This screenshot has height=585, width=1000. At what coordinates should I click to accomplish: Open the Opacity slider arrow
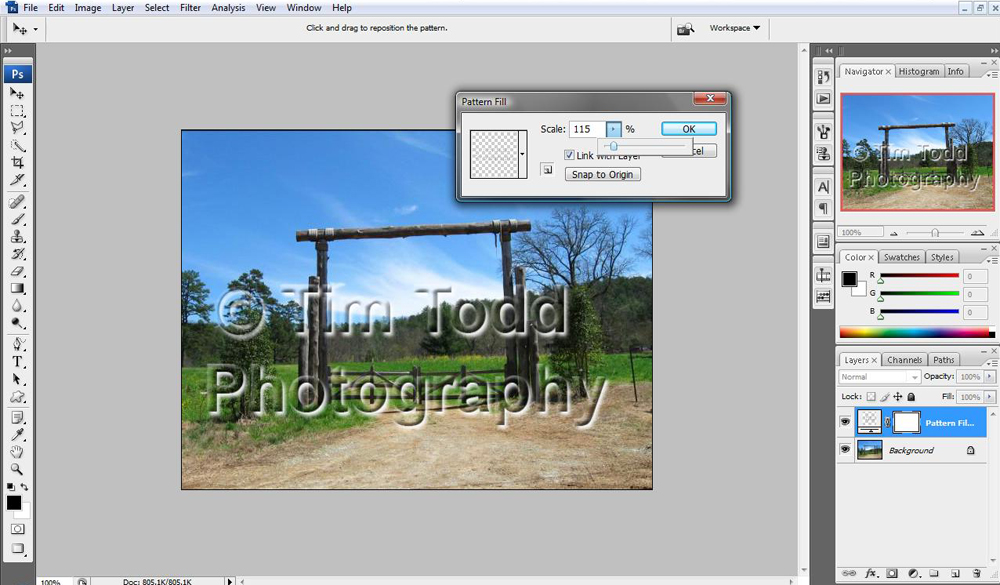click(989, 377)
